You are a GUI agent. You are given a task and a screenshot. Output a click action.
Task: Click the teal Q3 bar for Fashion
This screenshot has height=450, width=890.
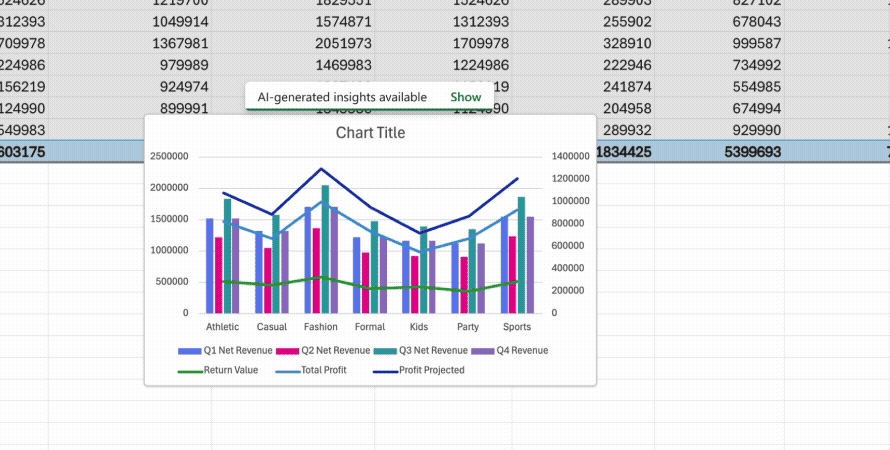pos(325,250)
